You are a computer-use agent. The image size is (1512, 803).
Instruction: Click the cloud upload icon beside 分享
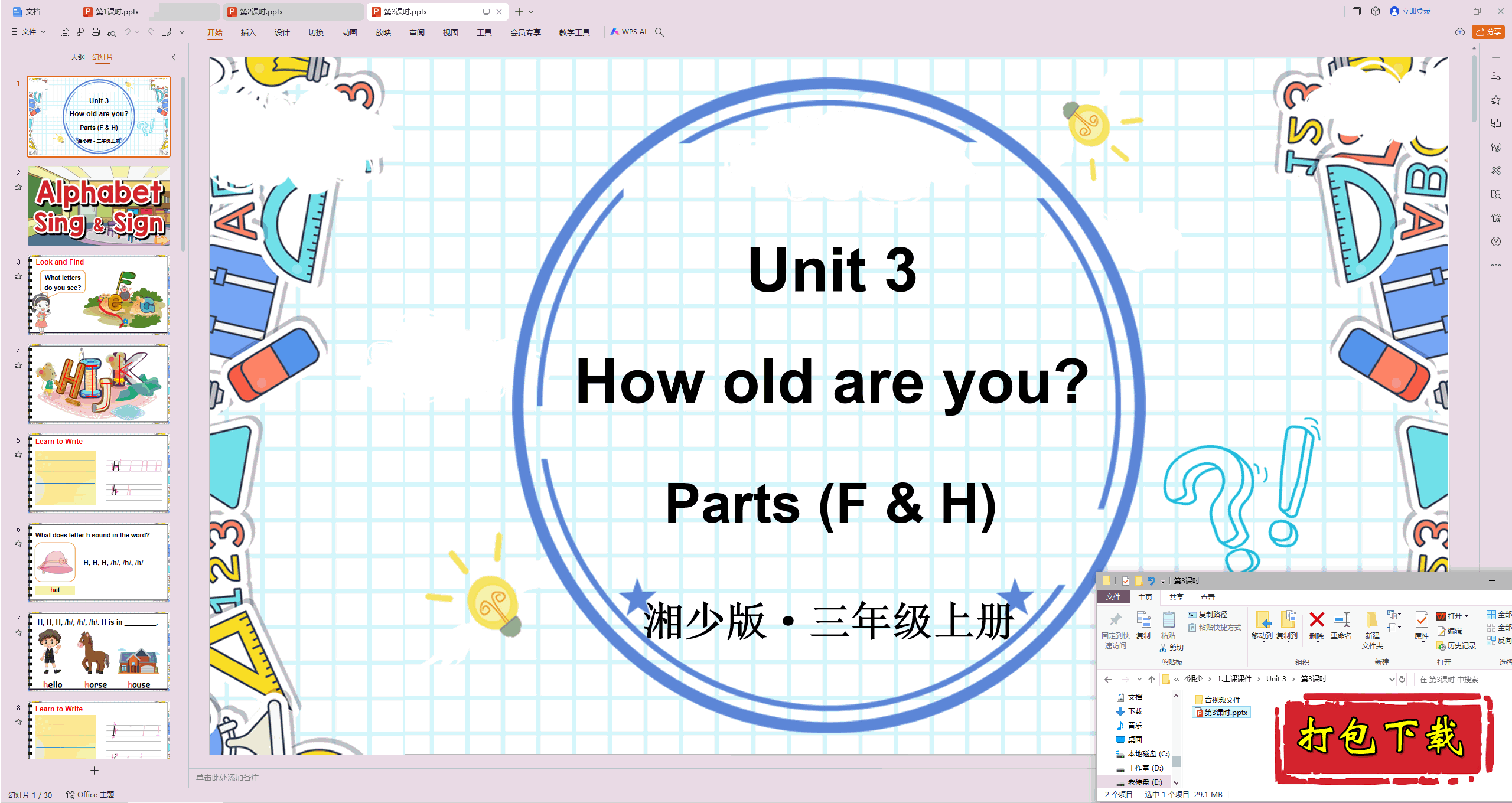click(1459, 32)
